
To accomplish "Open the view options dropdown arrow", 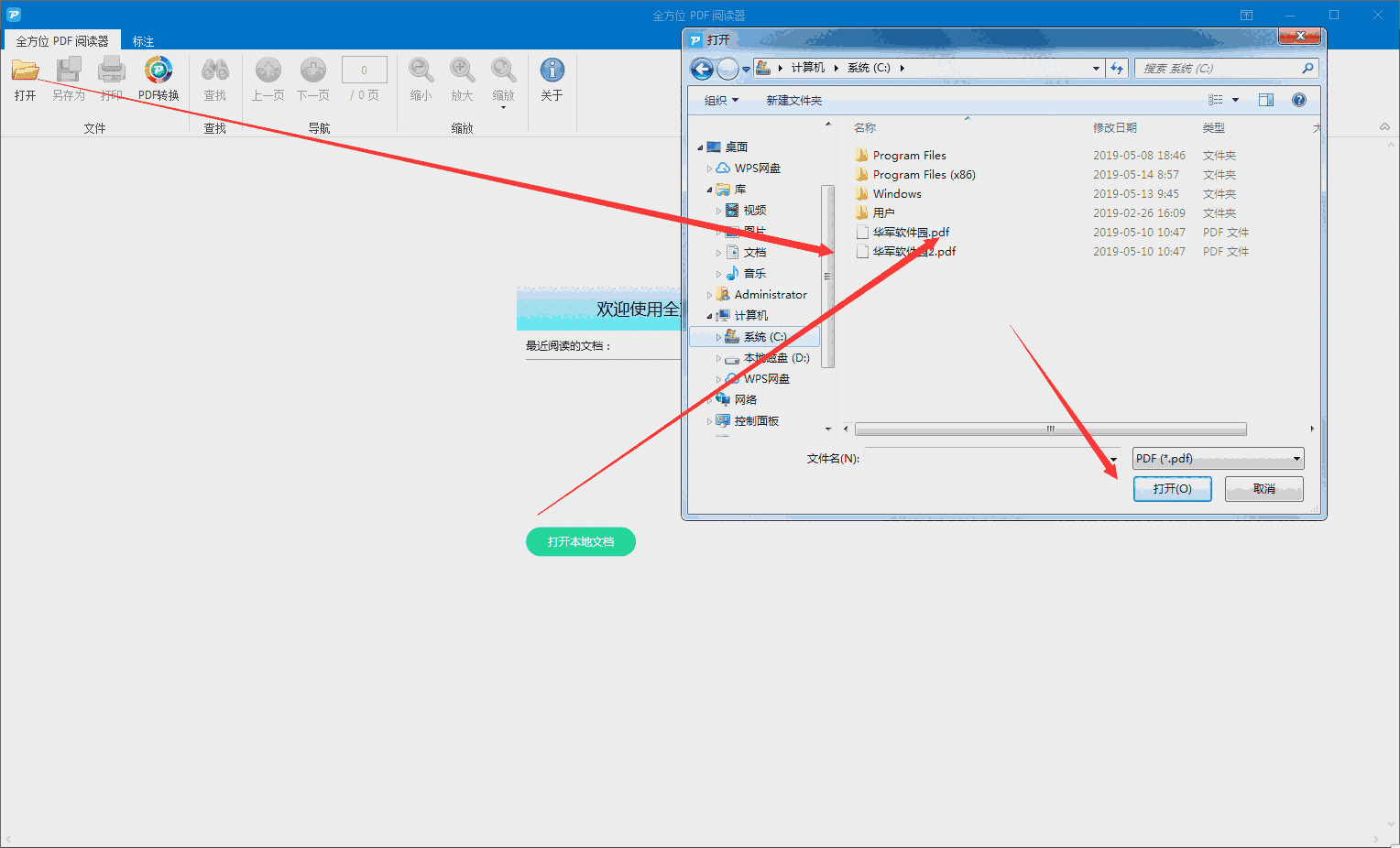I will tap(1235, 100).
